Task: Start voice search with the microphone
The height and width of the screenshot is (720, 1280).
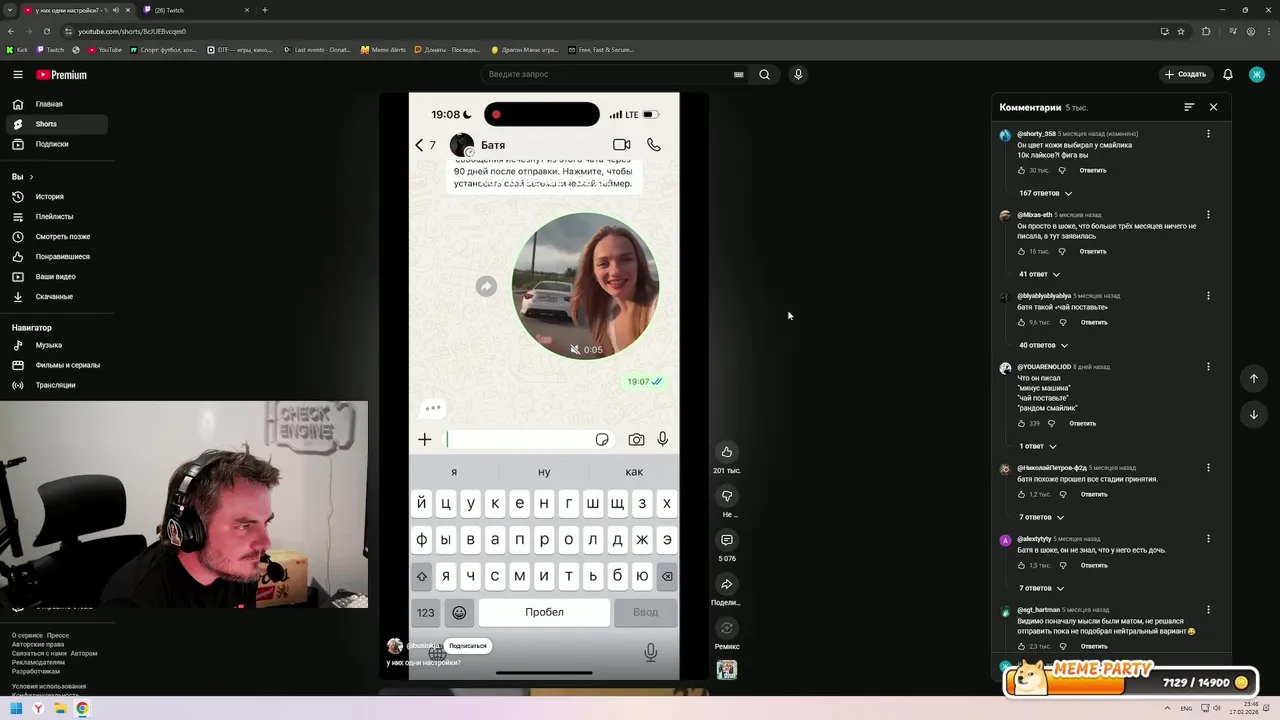Action: (798, 74)
